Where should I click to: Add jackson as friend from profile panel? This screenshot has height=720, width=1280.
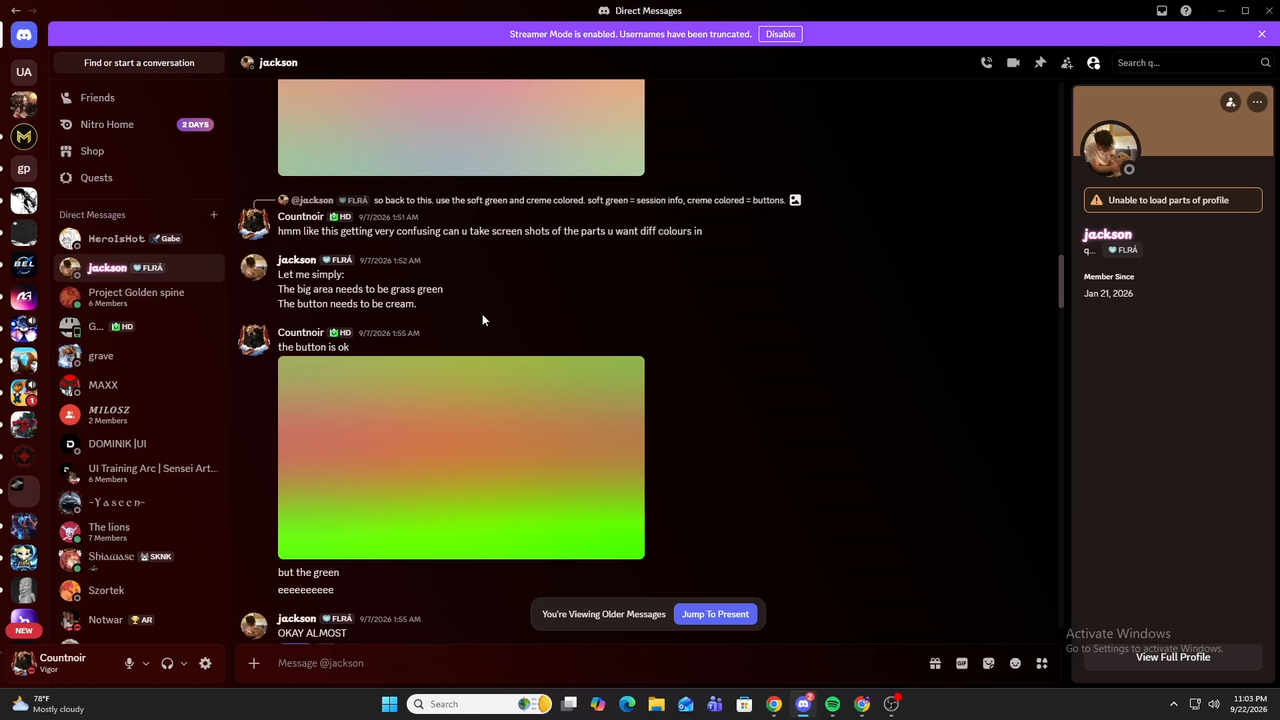1231,102
